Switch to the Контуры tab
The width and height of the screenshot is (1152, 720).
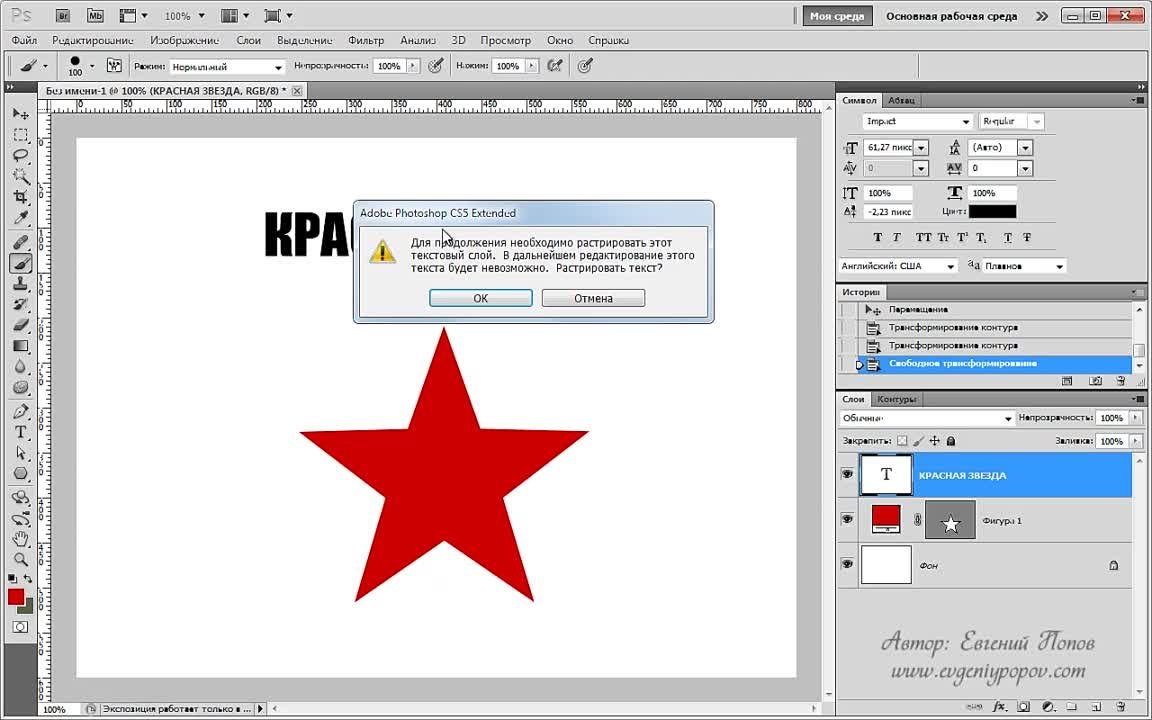(x=897, y=399)
